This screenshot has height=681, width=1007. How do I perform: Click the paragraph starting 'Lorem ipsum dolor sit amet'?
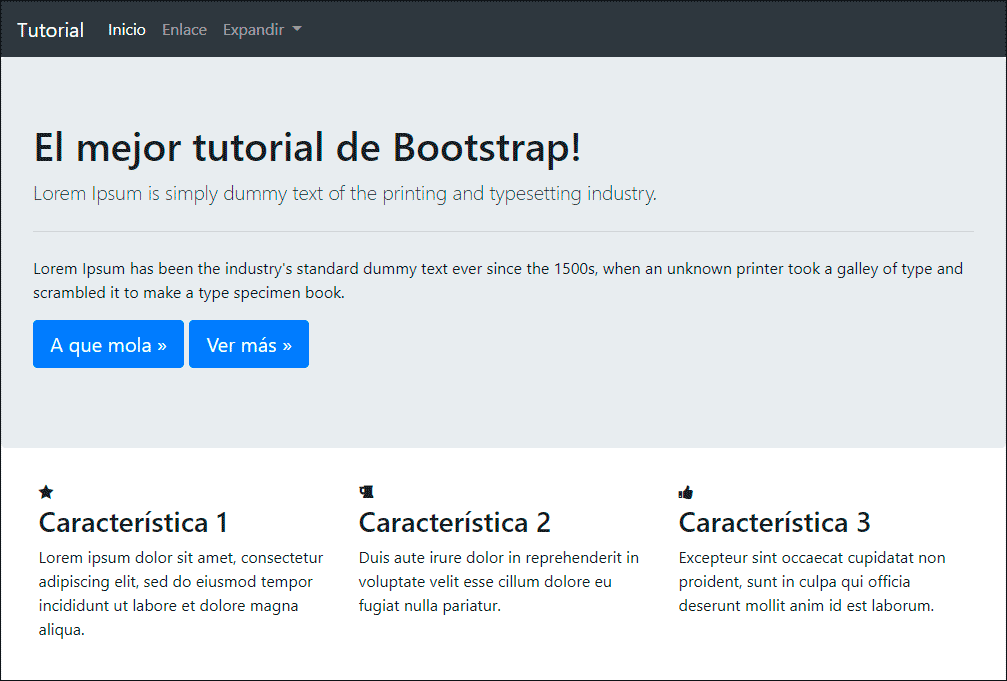[181, 594]
